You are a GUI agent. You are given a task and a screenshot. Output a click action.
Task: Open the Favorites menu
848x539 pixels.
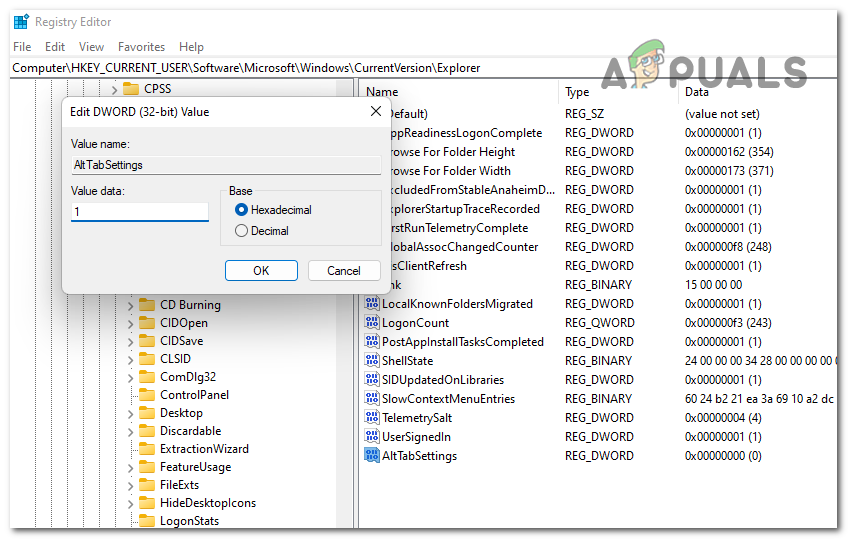tap(141, 47)
